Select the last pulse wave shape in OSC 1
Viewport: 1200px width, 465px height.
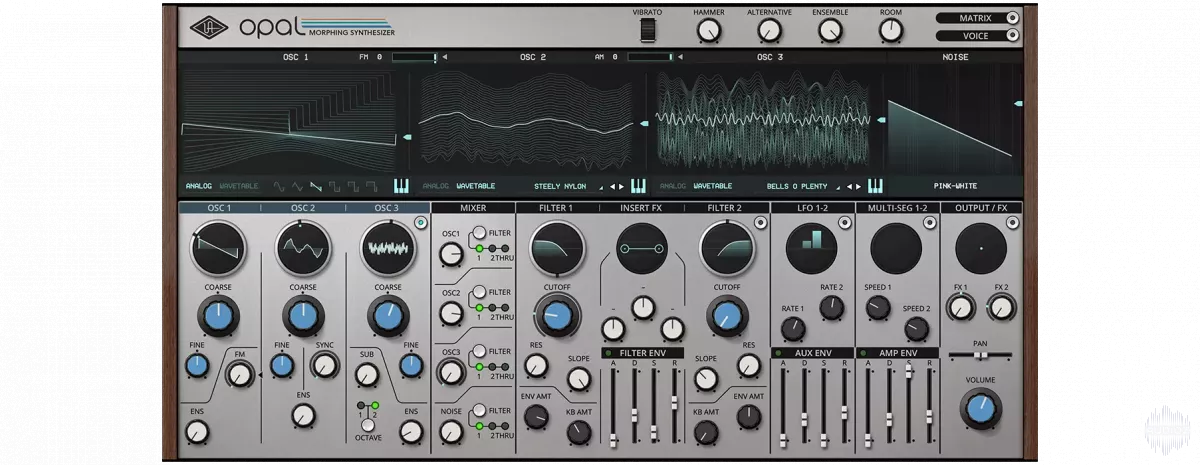371,186
